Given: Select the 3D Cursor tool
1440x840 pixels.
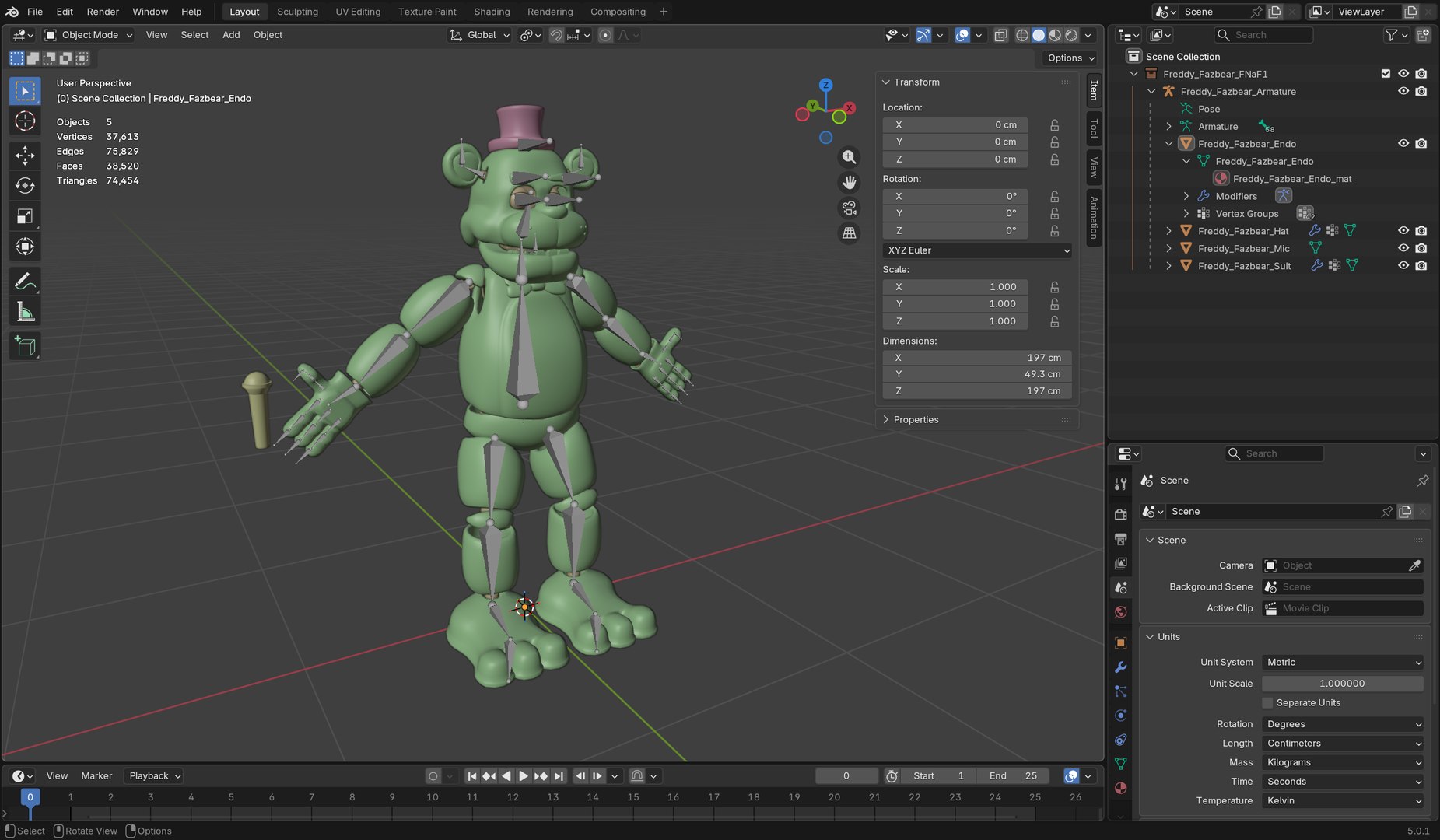Looking at the screenshot, I should click(x=25, y=121).
